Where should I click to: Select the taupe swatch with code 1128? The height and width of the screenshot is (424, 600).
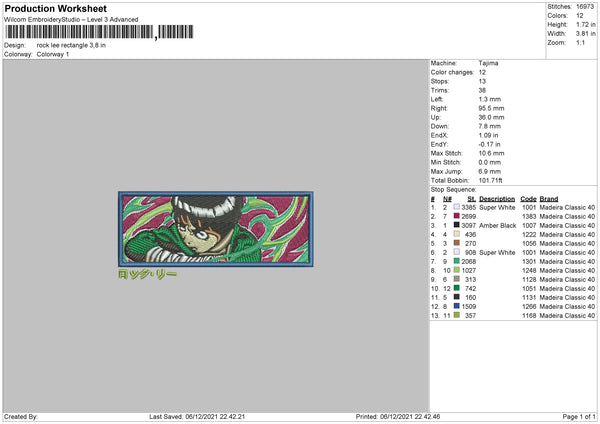tap(457, 279)
